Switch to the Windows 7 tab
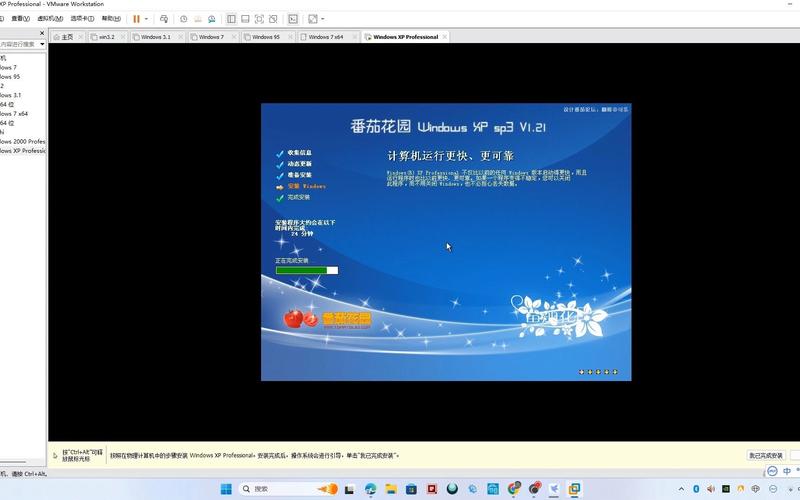This screenshot has width=800, height=500. click(x=211, y=37)
